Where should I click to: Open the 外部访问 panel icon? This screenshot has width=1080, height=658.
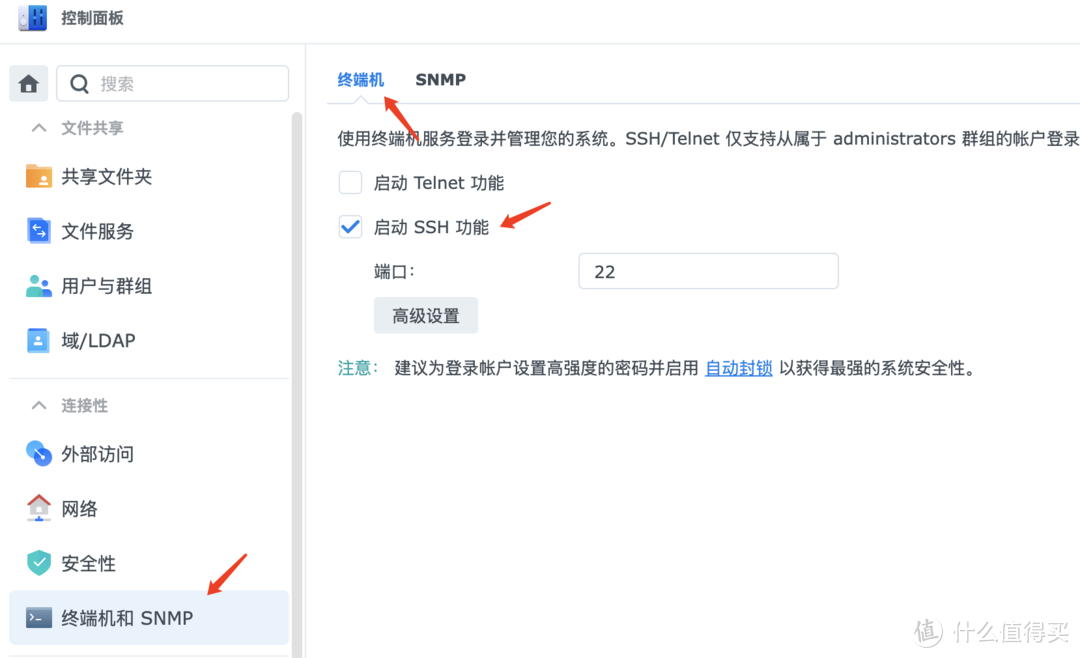click(x=37, y=454)
